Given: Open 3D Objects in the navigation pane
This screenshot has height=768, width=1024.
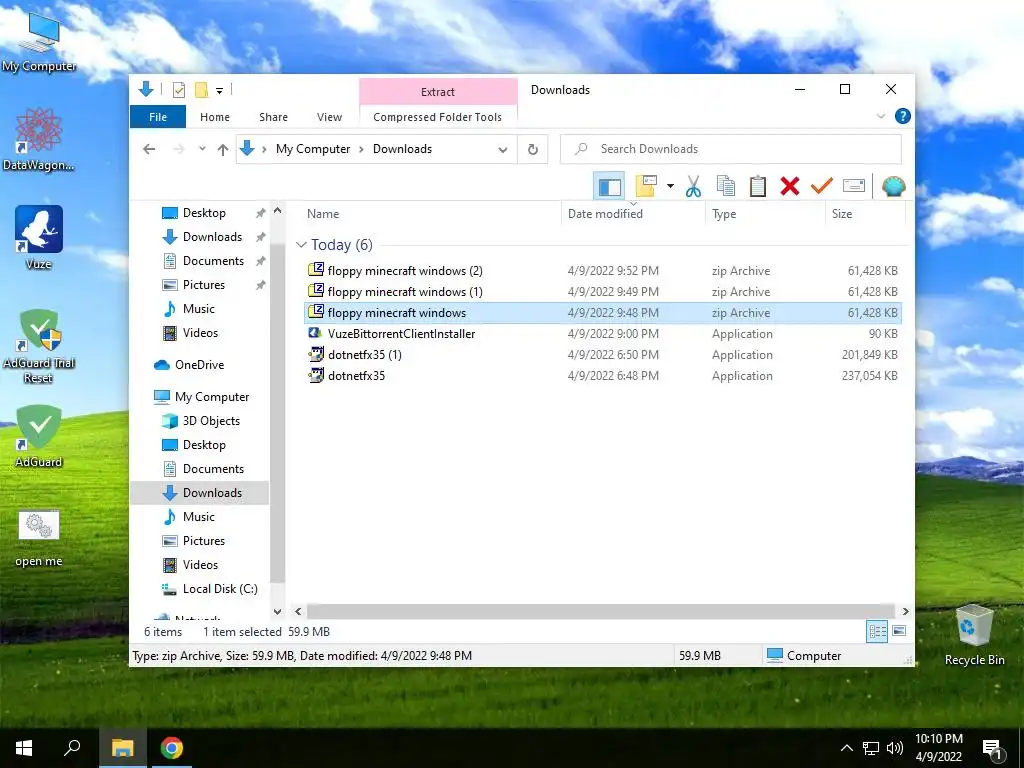Looking at the screenshot, I should pos(211,421).
